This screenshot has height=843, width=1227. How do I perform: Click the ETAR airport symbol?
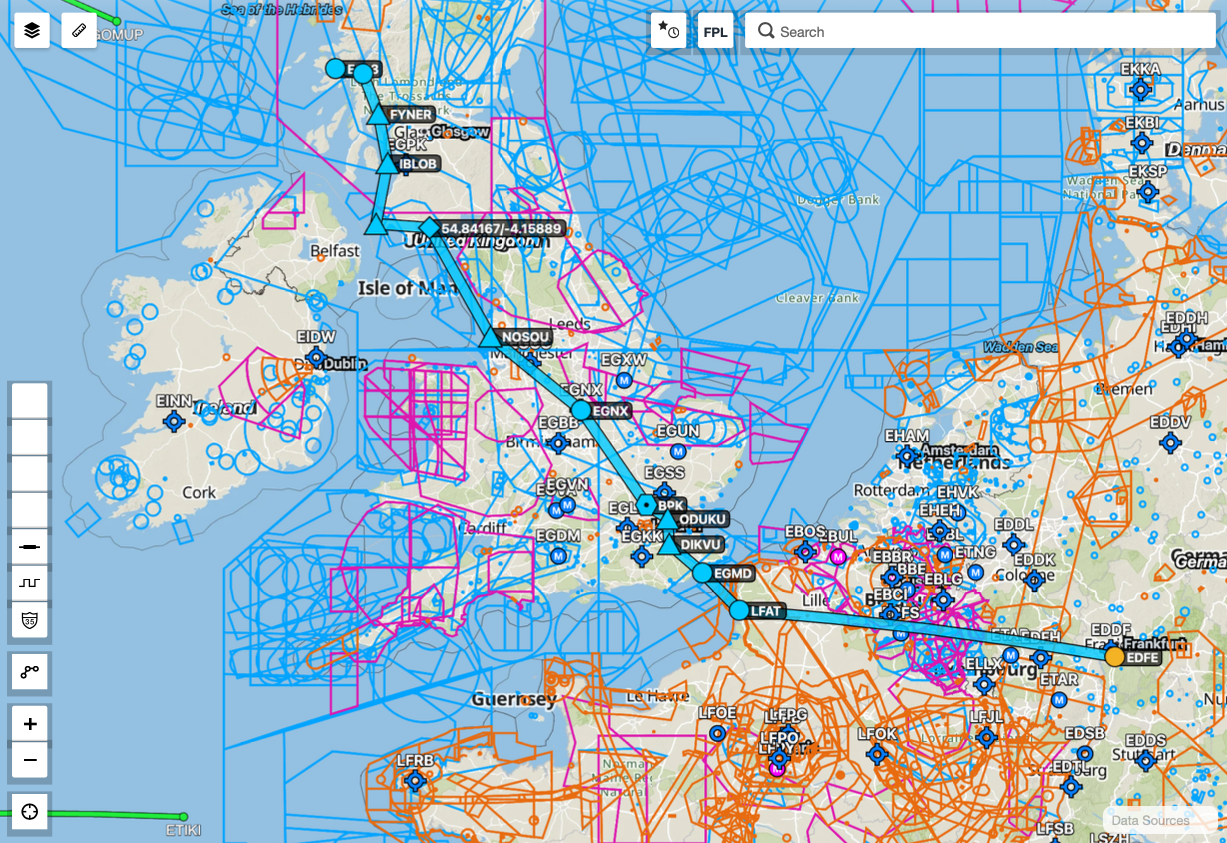1059,699
